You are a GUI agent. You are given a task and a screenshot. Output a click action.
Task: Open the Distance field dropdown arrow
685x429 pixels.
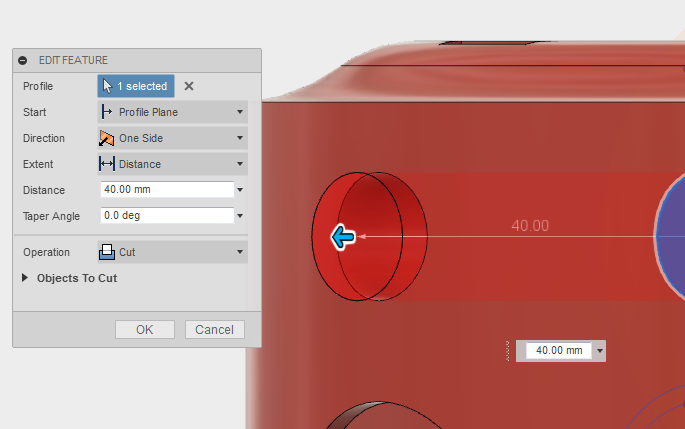(x=240, y=190)
